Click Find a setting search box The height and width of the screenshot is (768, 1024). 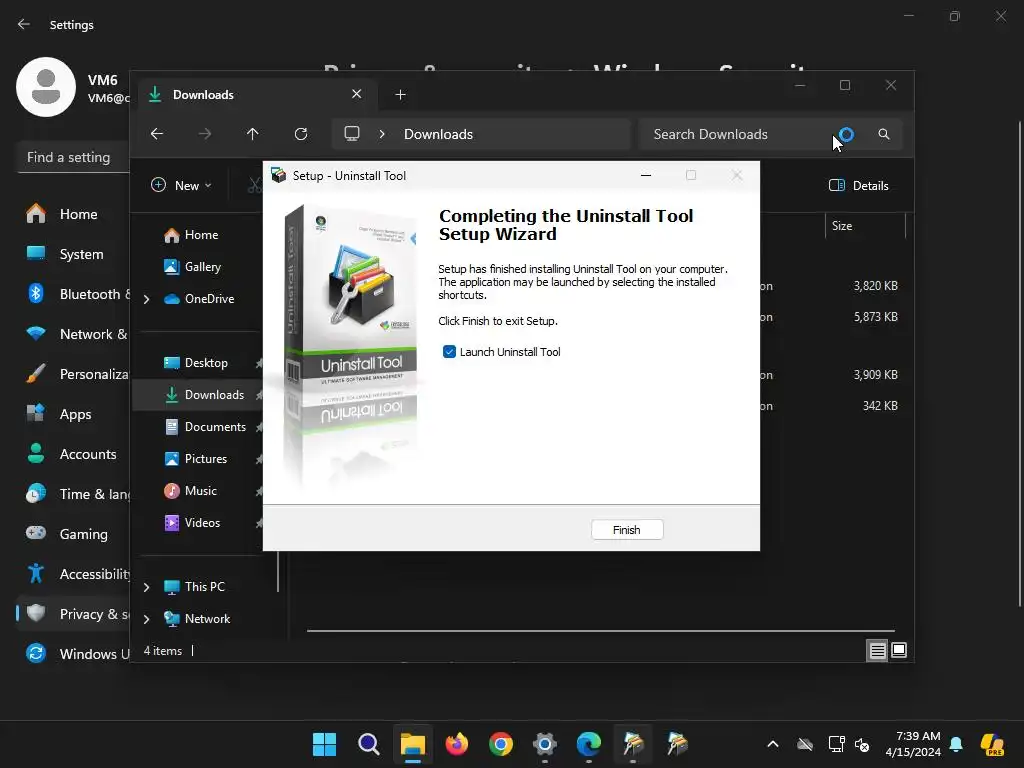[73, 157]
